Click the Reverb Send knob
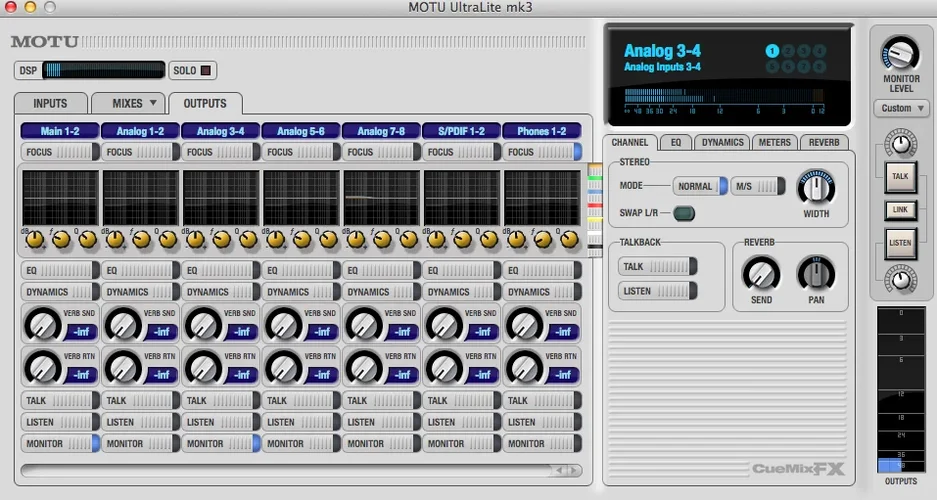The width and height of the screenshot is (937, 500). [x=761, y=272]
